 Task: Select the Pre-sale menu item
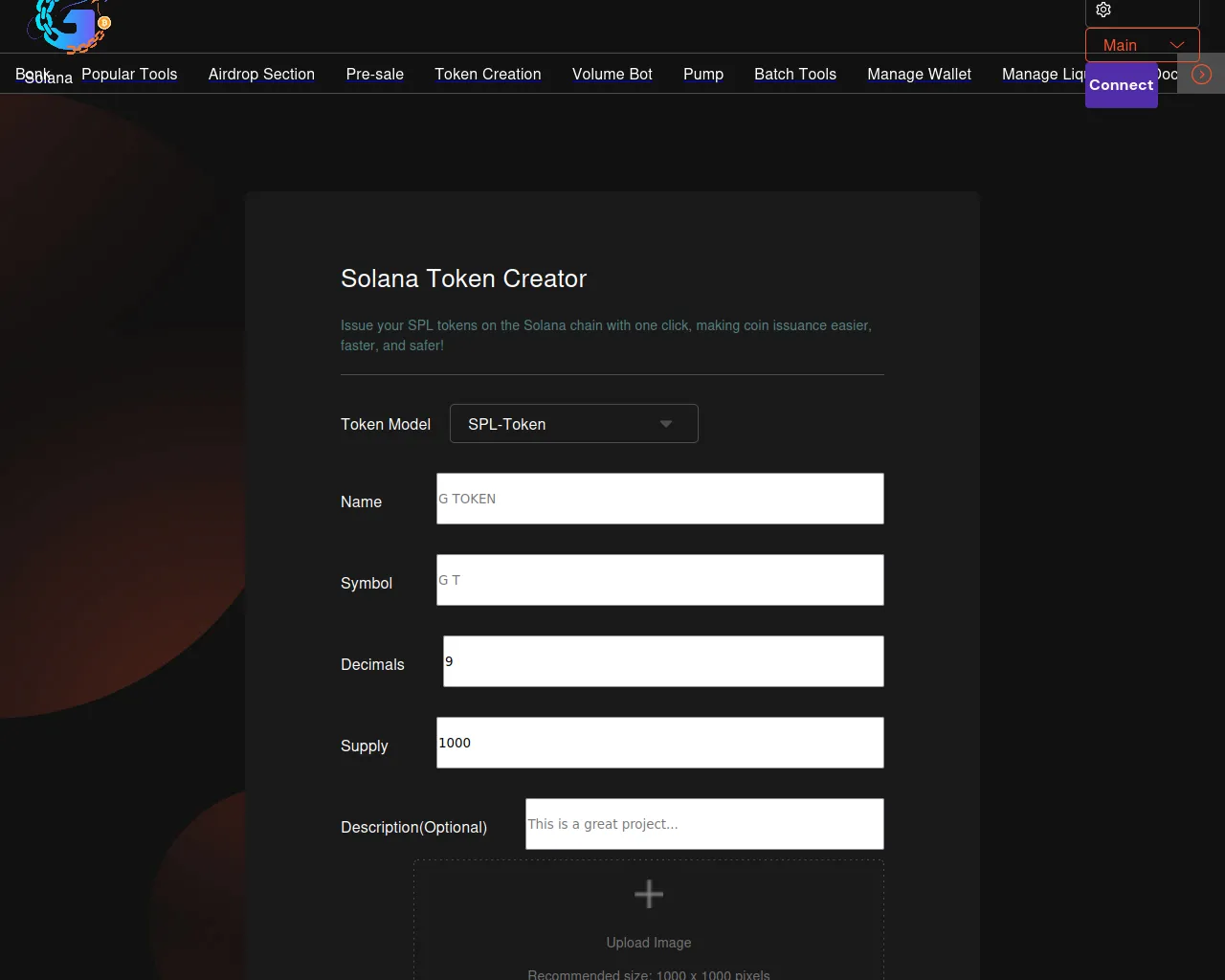point(375,74)
